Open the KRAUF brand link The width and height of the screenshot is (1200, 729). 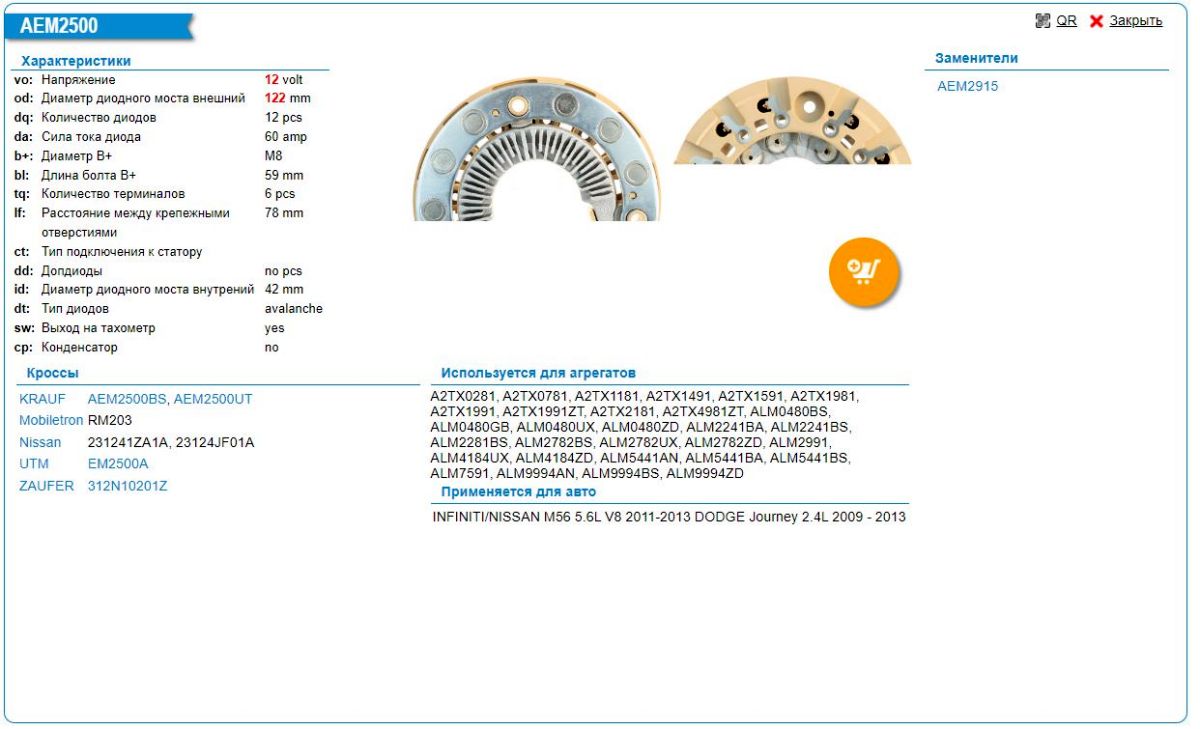point(41,399)
